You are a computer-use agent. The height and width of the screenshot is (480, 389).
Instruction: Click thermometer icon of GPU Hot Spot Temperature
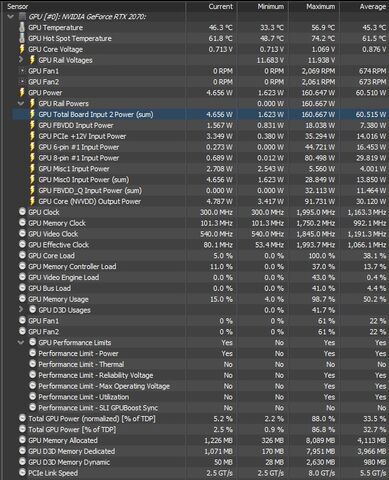click(x=22, y=38)
